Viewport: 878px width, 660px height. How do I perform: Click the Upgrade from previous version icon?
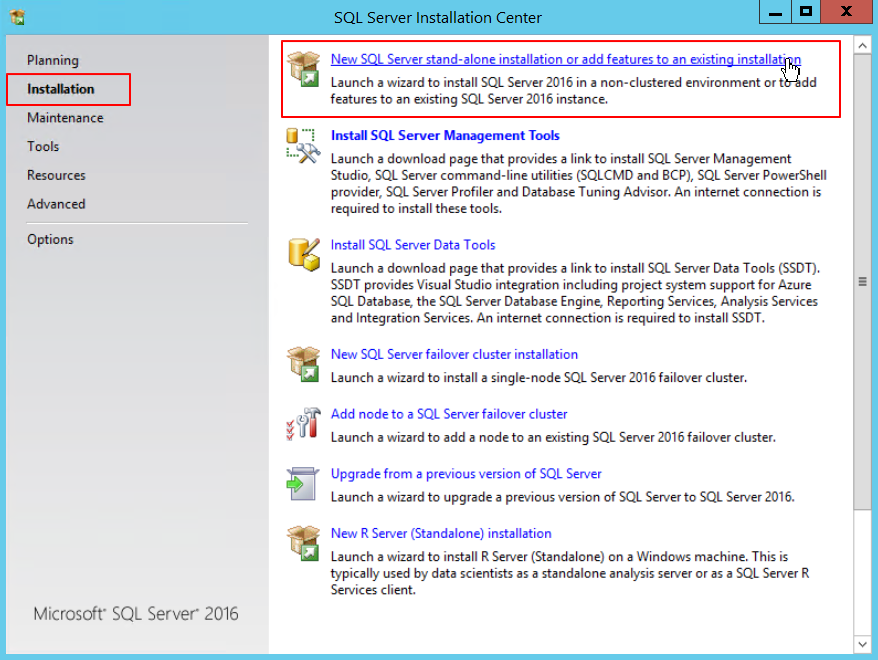302,484
